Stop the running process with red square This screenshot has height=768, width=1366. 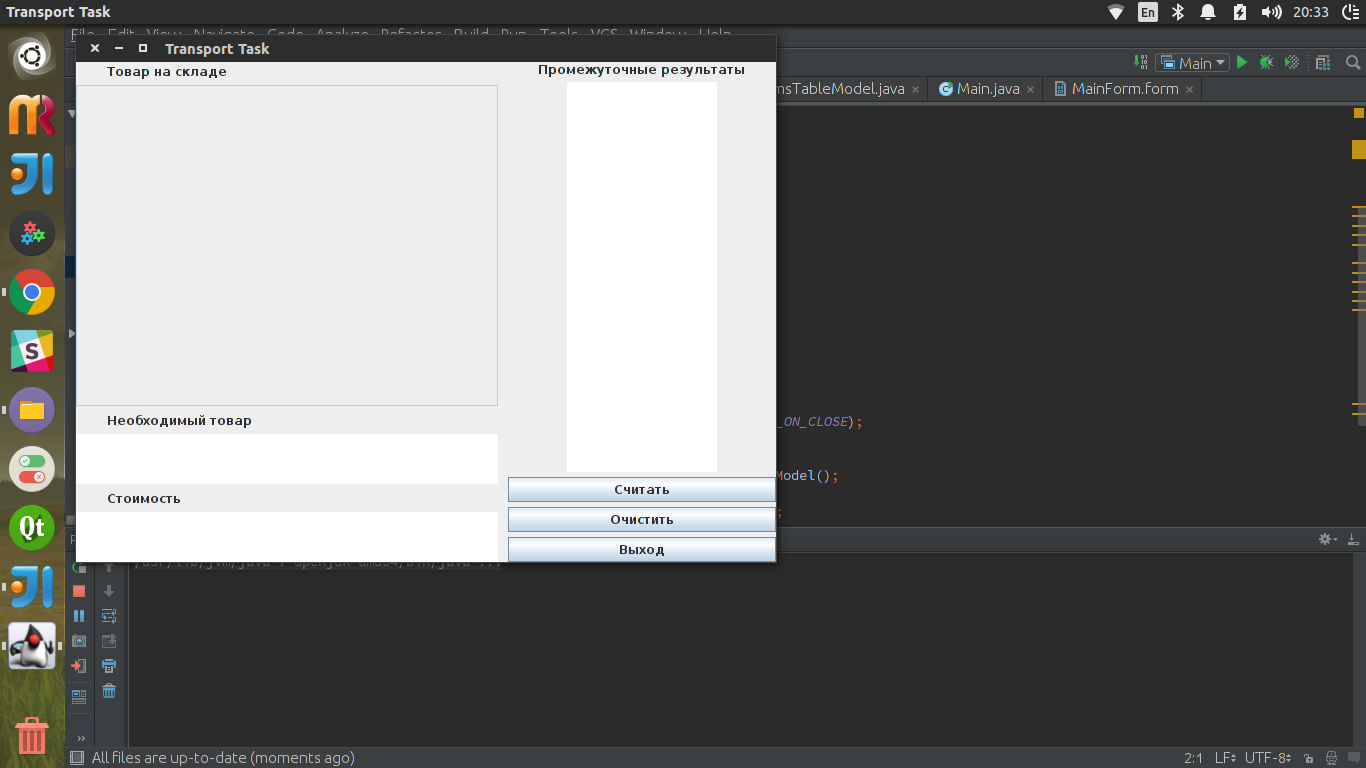pyautogui.click(x=79, y=591)
